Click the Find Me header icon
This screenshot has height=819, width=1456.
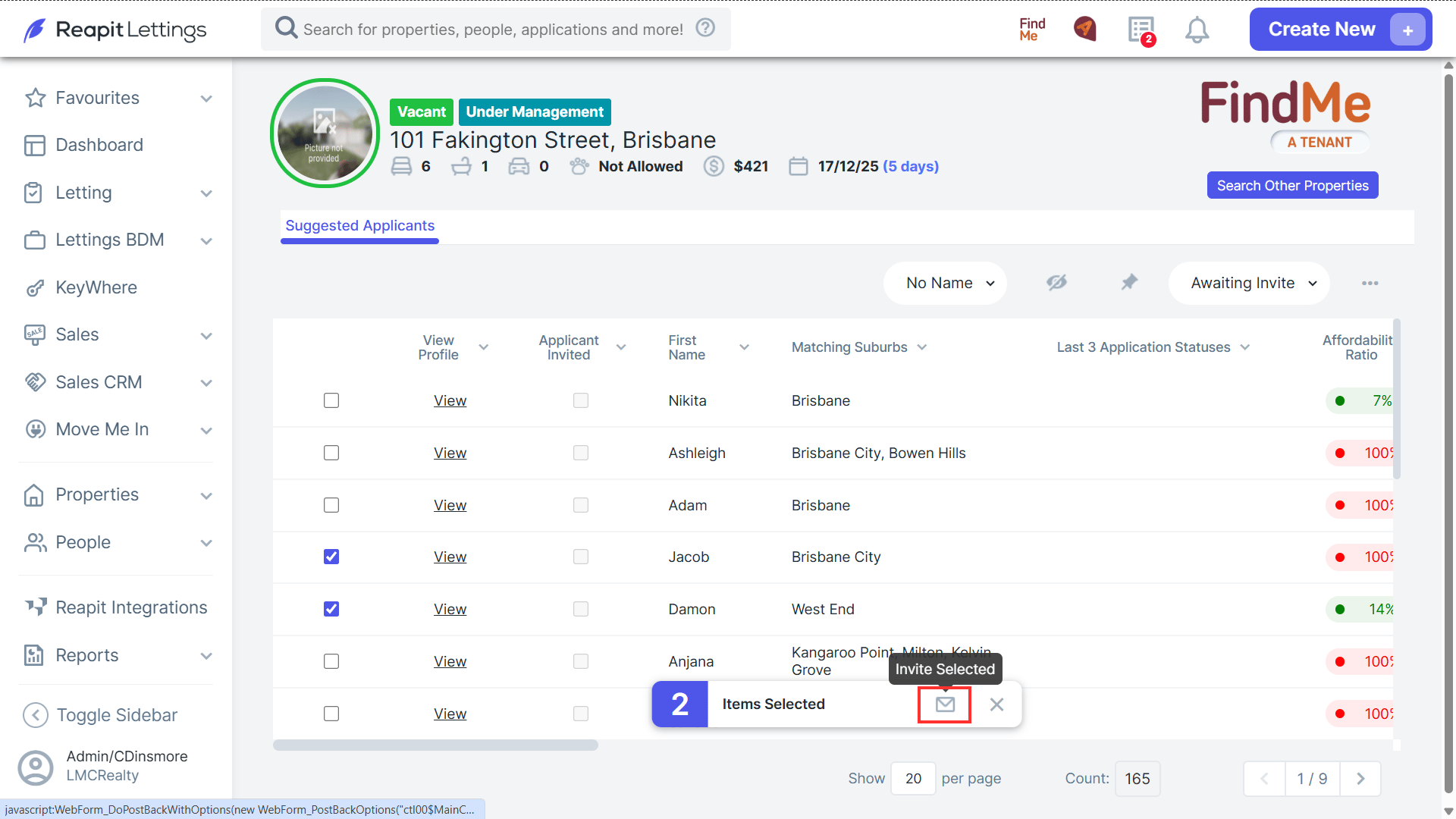(1032, 30)
